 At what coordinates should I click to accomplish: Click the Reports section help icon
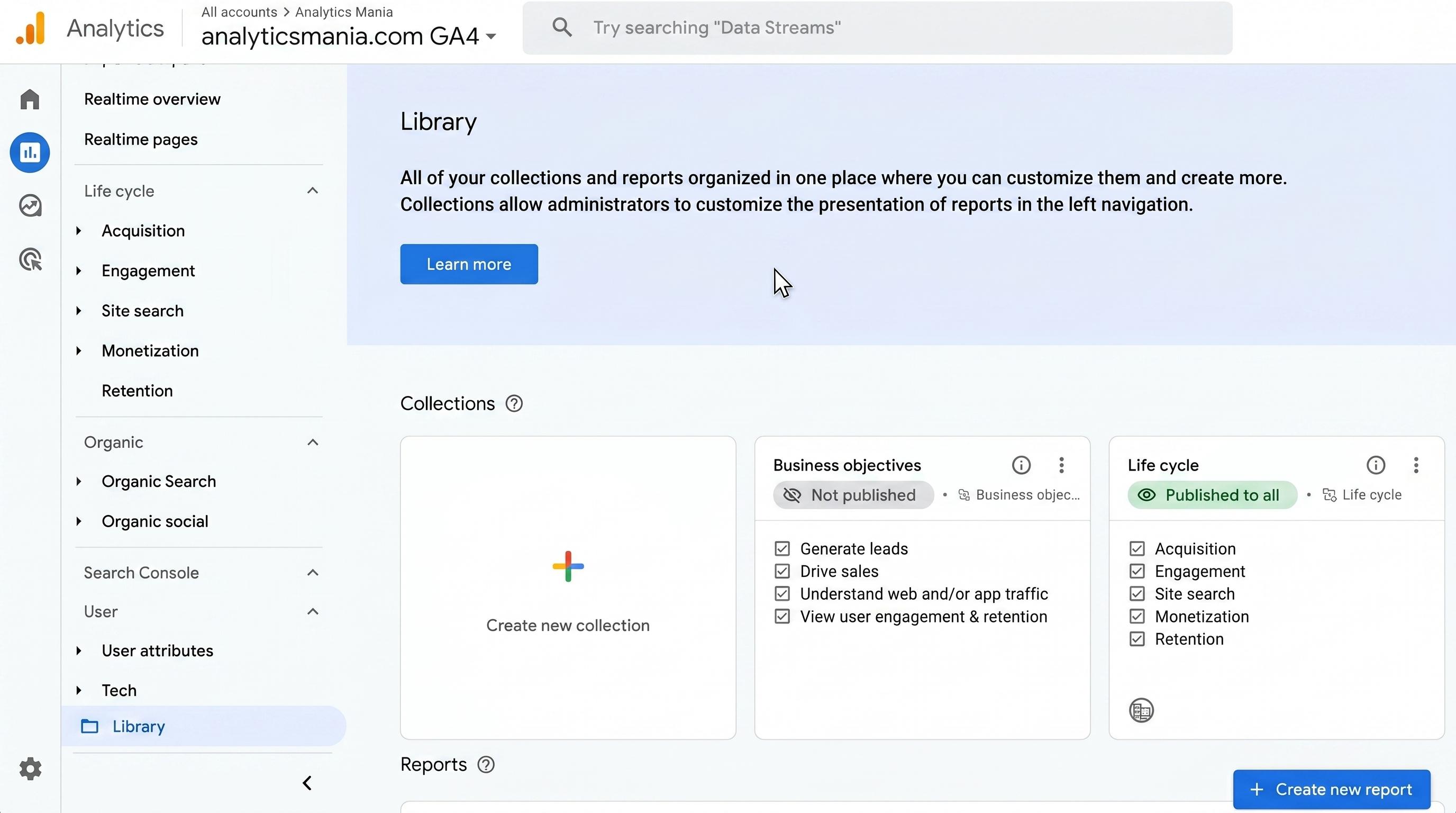pos(486,764)
